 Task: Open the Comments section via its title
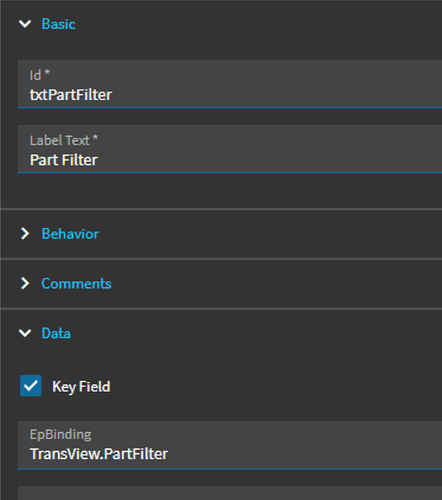pyautogui.click(x=76, y=283)
